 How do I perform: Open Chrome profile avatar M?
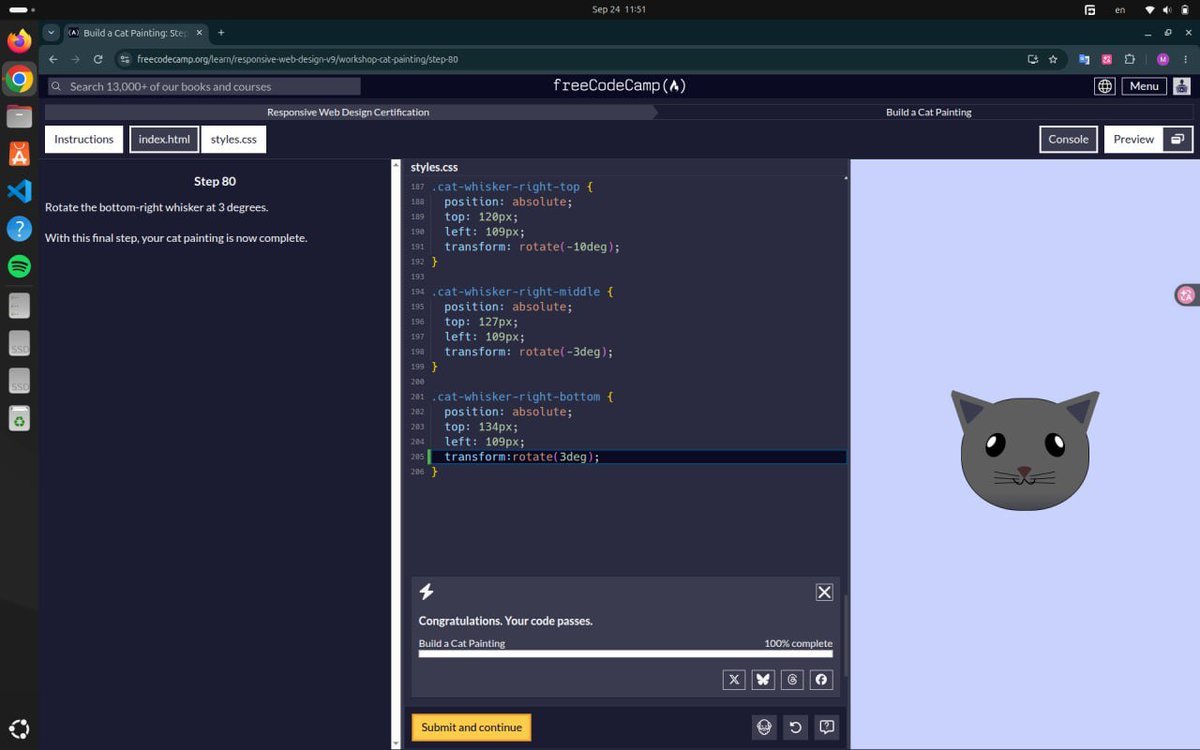tap(1162, 59)
